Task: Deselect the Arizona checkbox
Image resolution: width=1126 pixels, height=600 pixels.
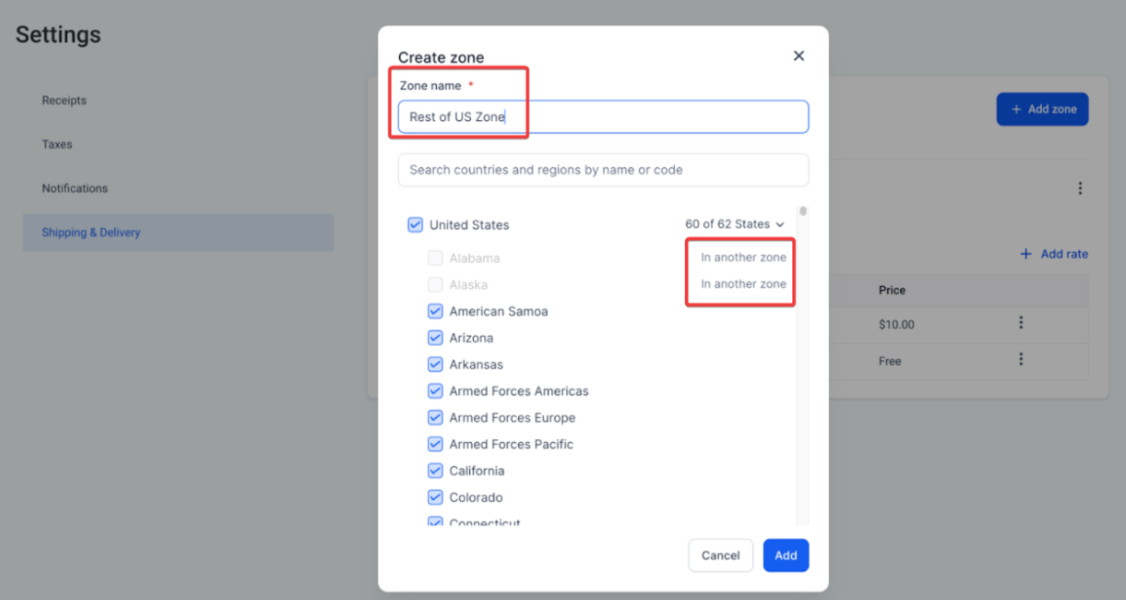Action: point(435,338)
